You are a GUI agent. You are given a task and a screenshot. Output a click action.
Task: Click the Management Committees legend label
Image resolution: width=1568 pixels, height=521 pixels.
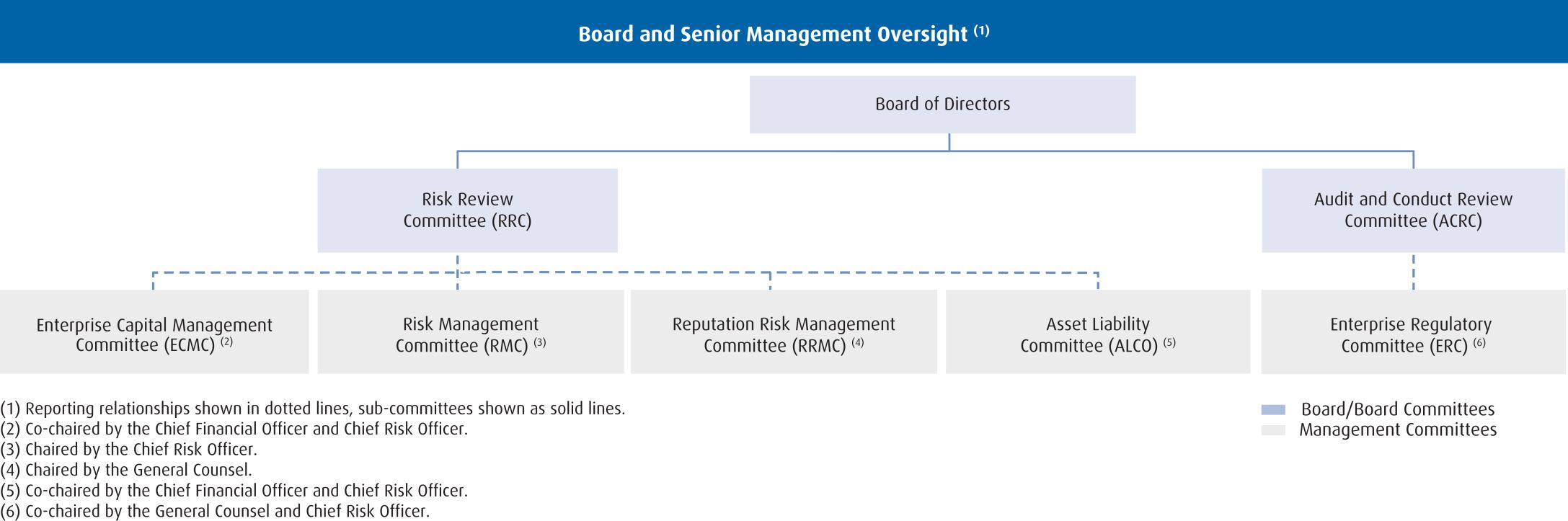click(x=1397, y=430)
